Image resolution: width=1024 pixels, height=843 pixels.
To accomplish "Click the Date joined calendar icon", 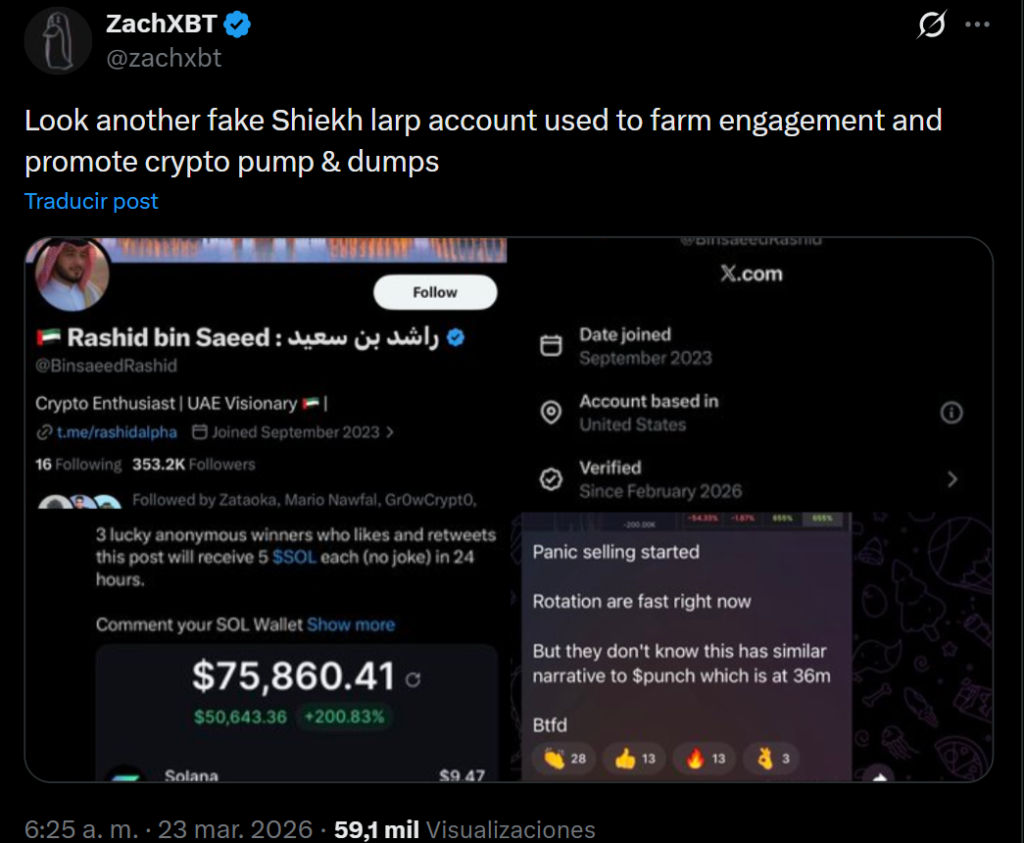I will point(551,344).
